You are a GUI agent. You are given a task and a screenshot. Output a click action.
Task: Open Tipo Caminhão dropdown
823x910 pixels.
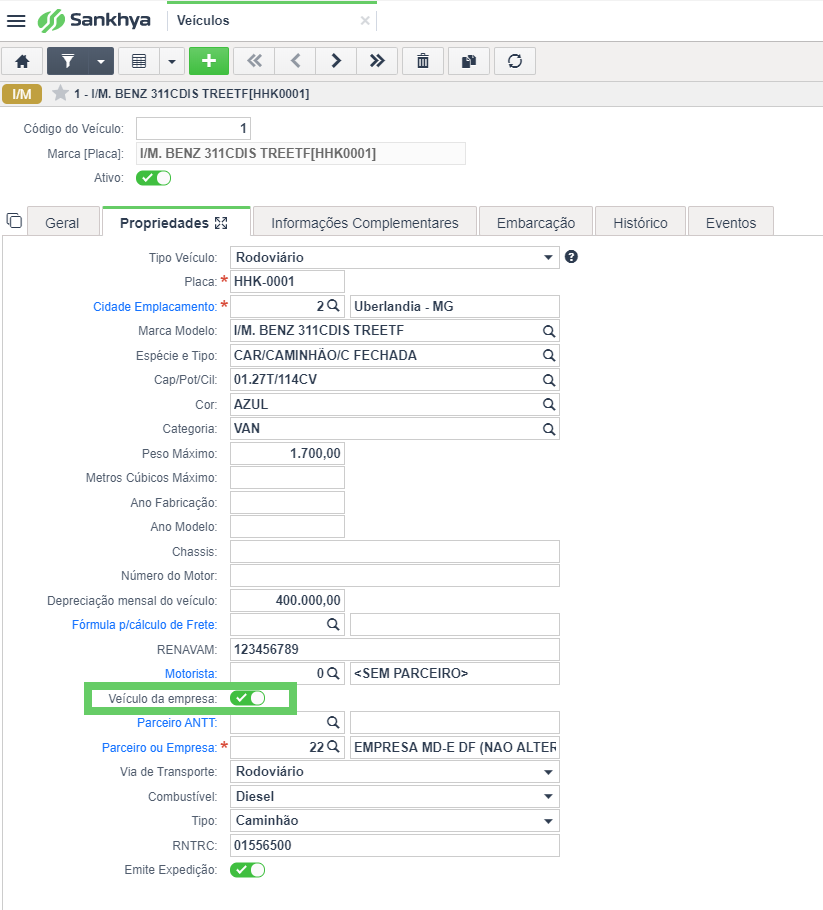[x=395, y=821]
